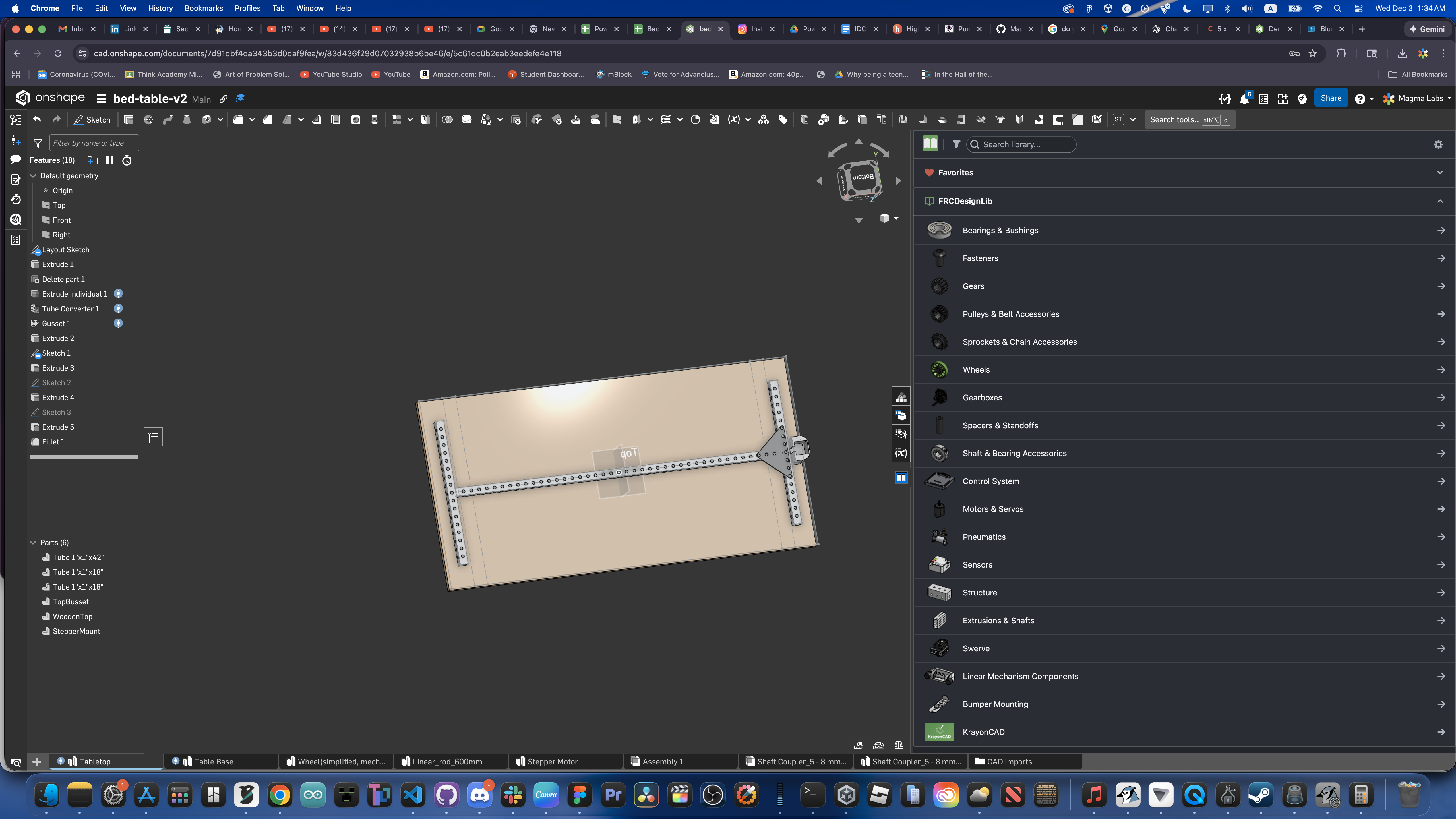Viewport: 1456px width, 819px height.
Task: Click the Share button
Action: (1331, 98)
